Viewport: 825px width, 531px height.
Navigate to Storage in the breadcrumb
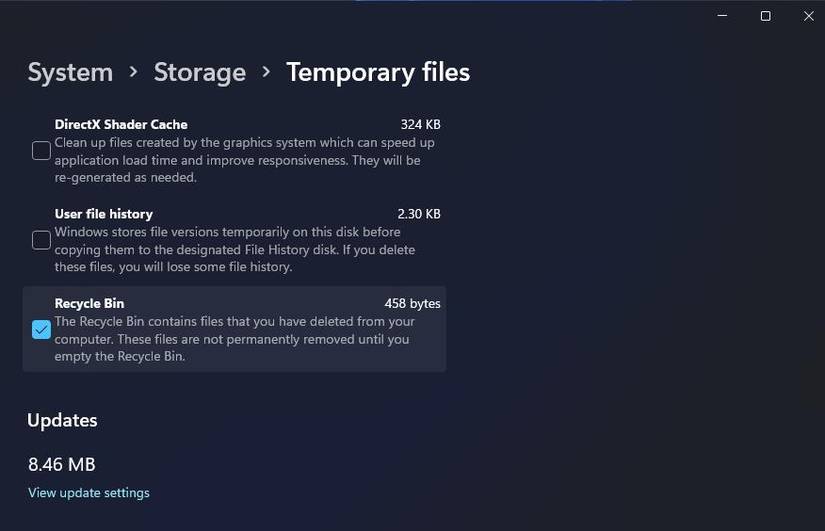[199, 72]
